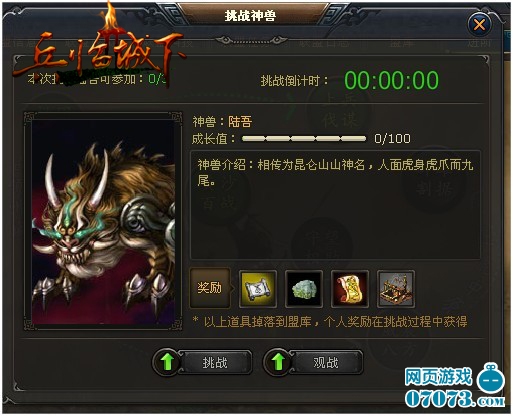Click the green arrow beside 挑战
This screenshot has height=416, width=513.
pyautogui.click(x=167, y=362)
